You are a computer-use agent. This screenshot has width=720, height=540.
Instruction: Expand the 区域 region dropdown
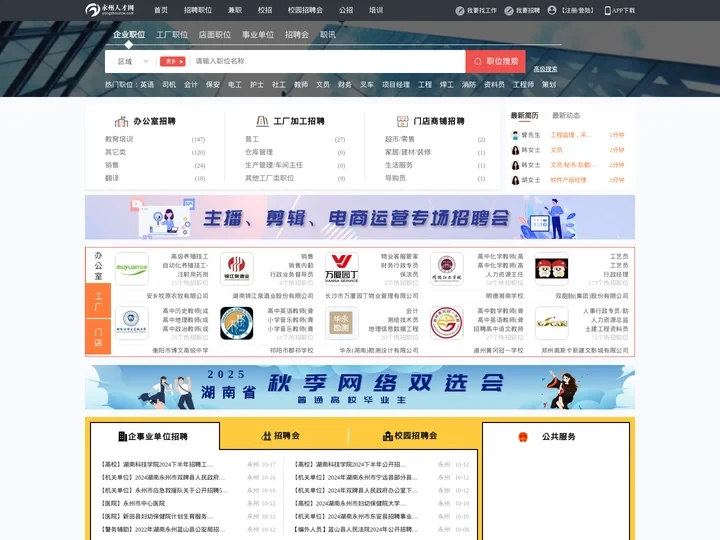click(133, 62)
